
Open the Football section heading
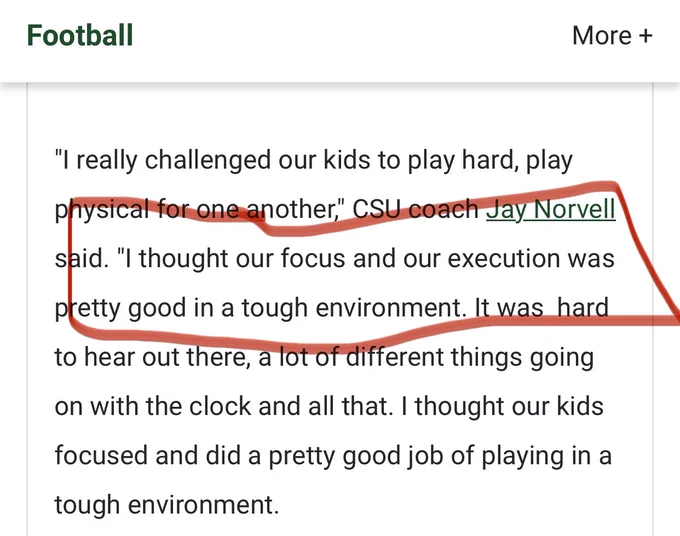80,35
